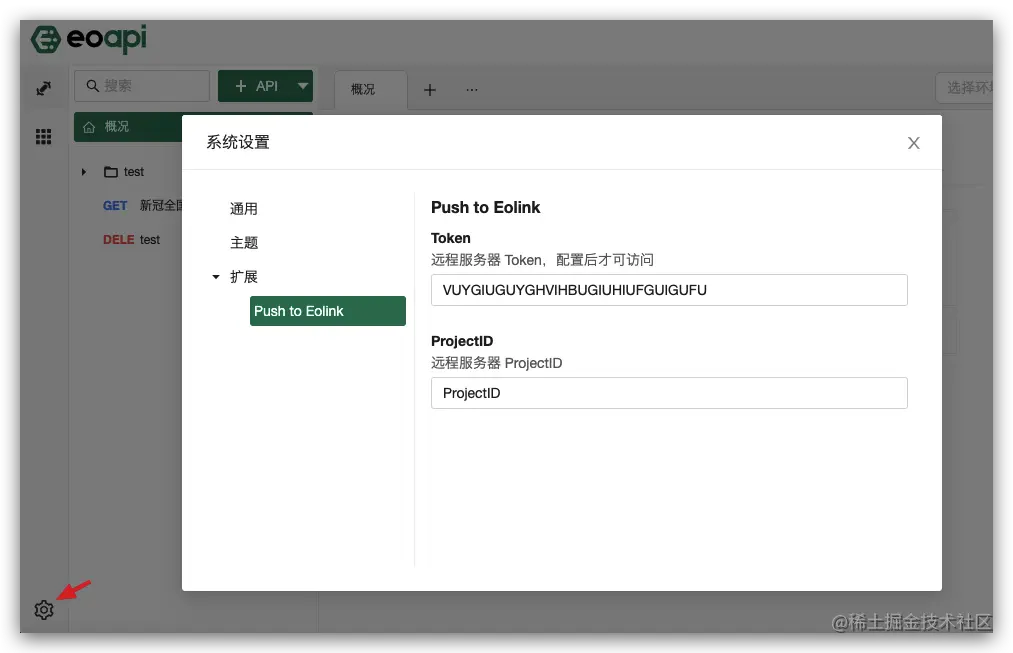Viewport: 1013px width, 653px height.
Task: Open the API button dropdown arrow
Action: pyautogui.click(x=302, y=86)
